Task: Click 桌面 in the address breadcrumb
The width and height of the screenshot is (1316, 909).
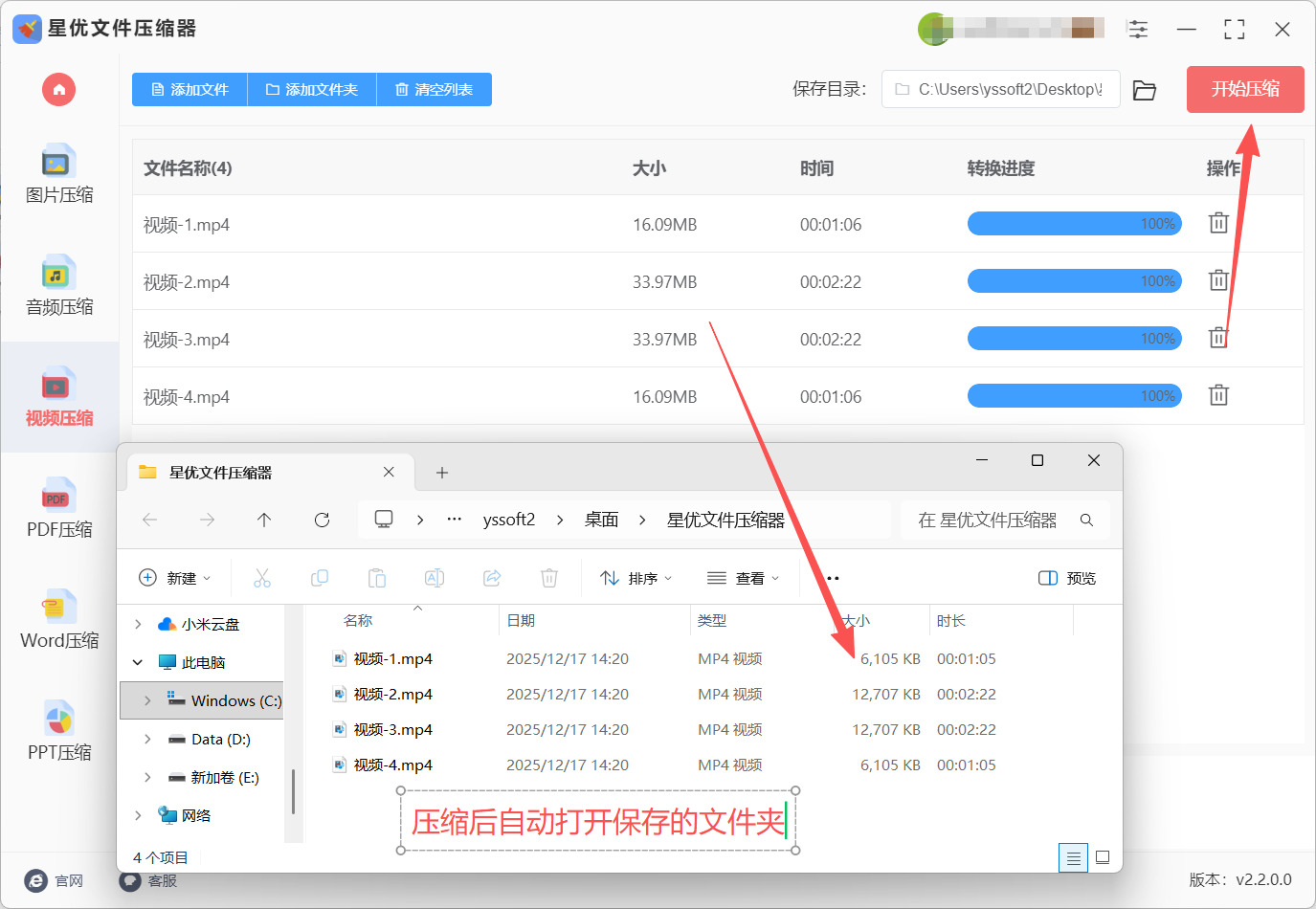Action: [602, 520]
